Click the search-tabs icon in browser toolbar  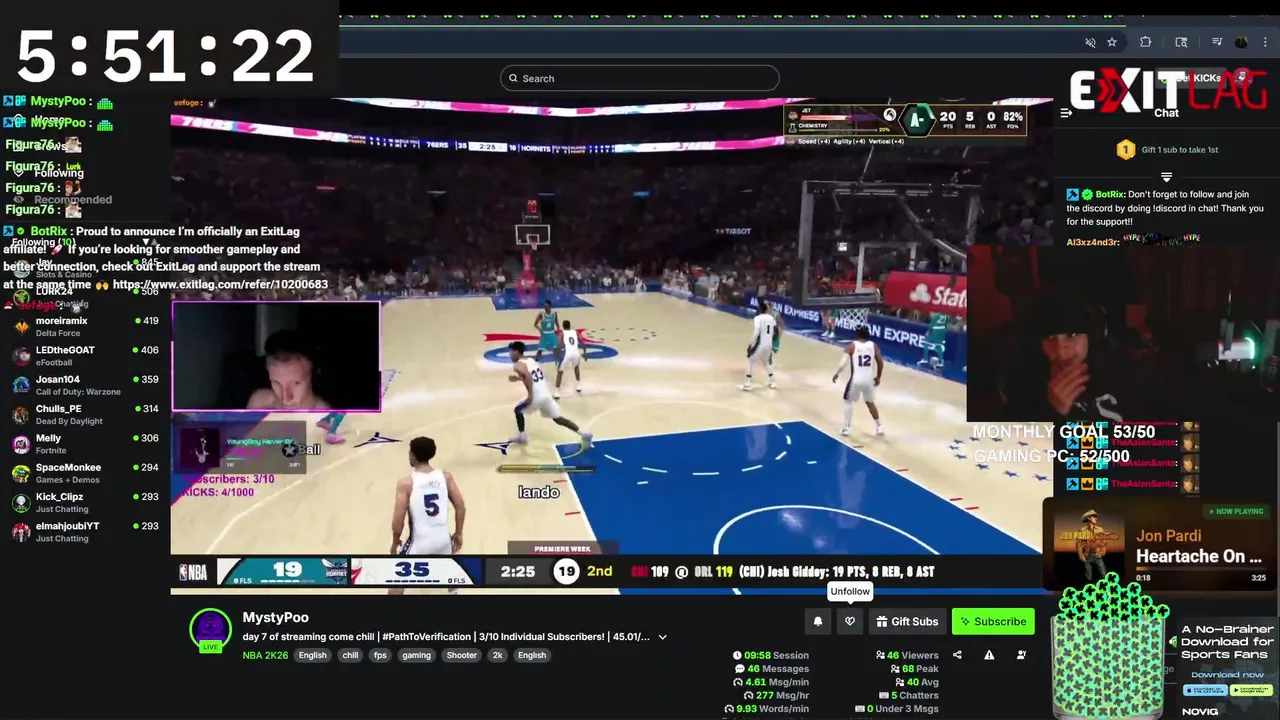[x=1181, y=42]
